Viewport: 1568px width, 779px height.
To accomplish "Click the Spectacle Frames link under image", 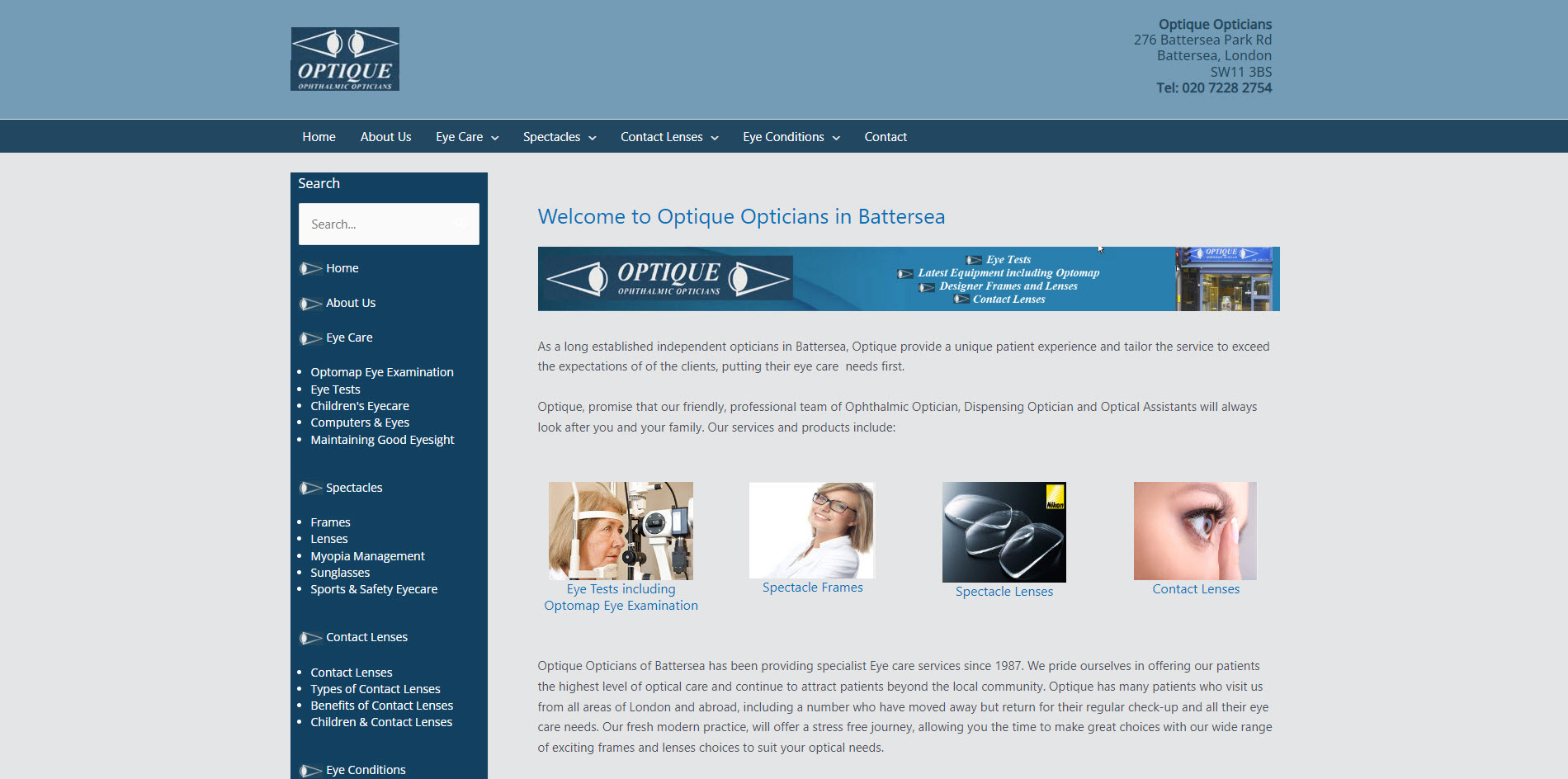I will [812, 588].
